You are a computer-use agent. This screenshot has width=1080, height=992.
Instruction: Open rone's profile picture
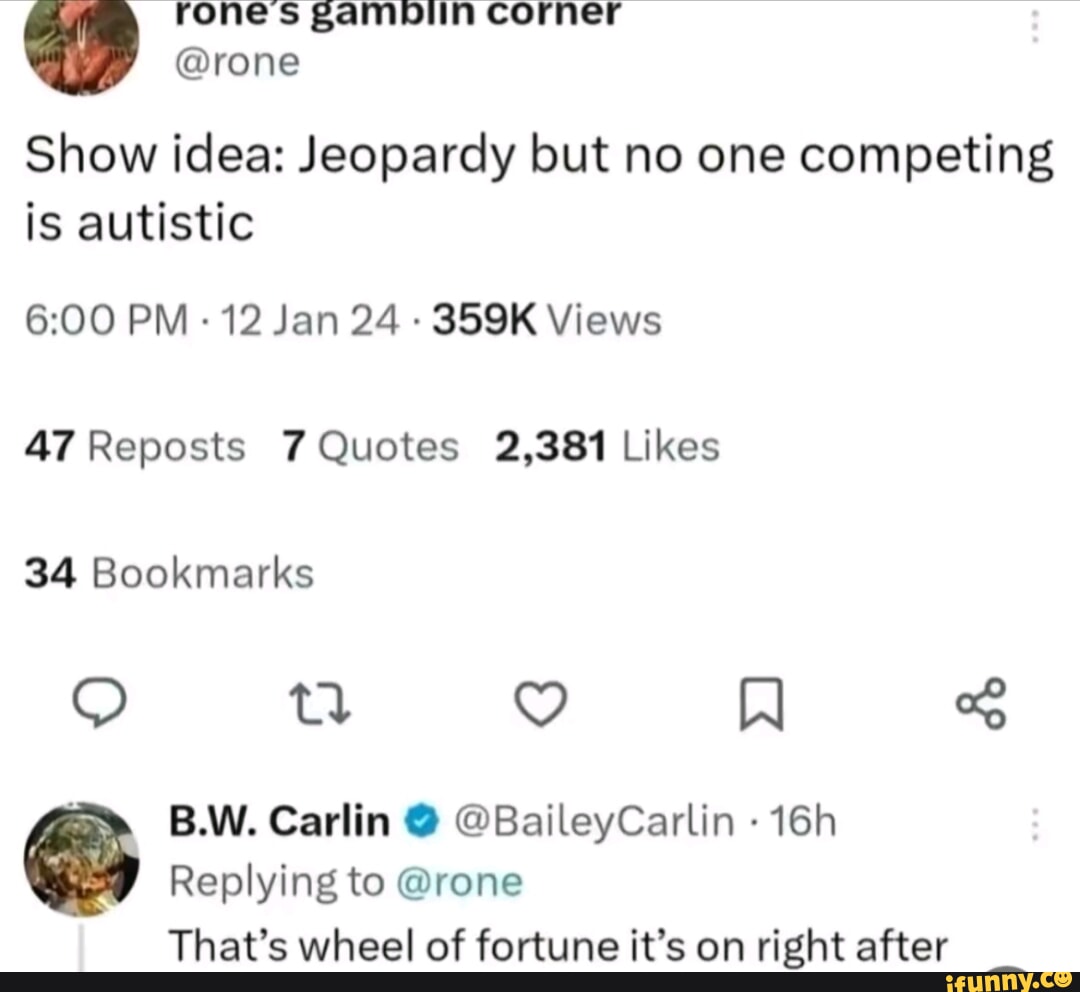pyautogui.click(x=81, y=43)
